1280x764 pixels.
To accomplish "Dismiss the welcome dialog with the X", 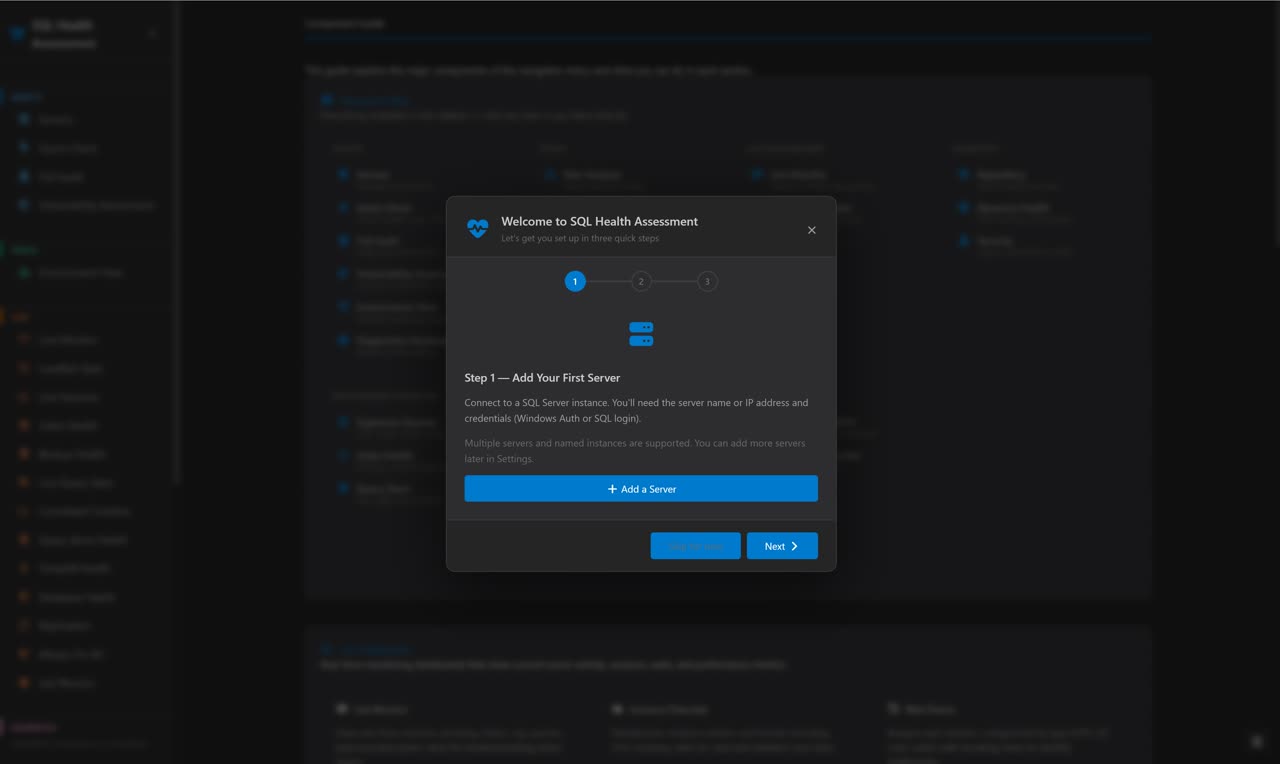I will pos(811,230).
